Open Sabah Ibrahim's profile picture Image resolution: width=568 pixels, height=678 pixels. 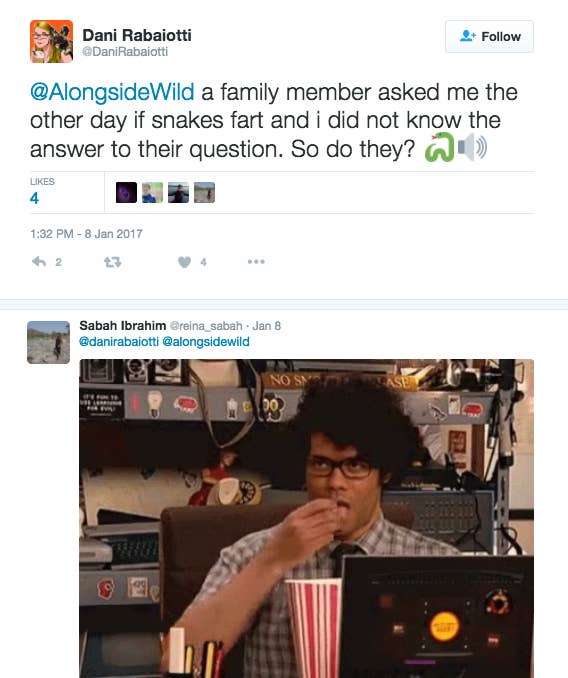(x=48, y=342)
